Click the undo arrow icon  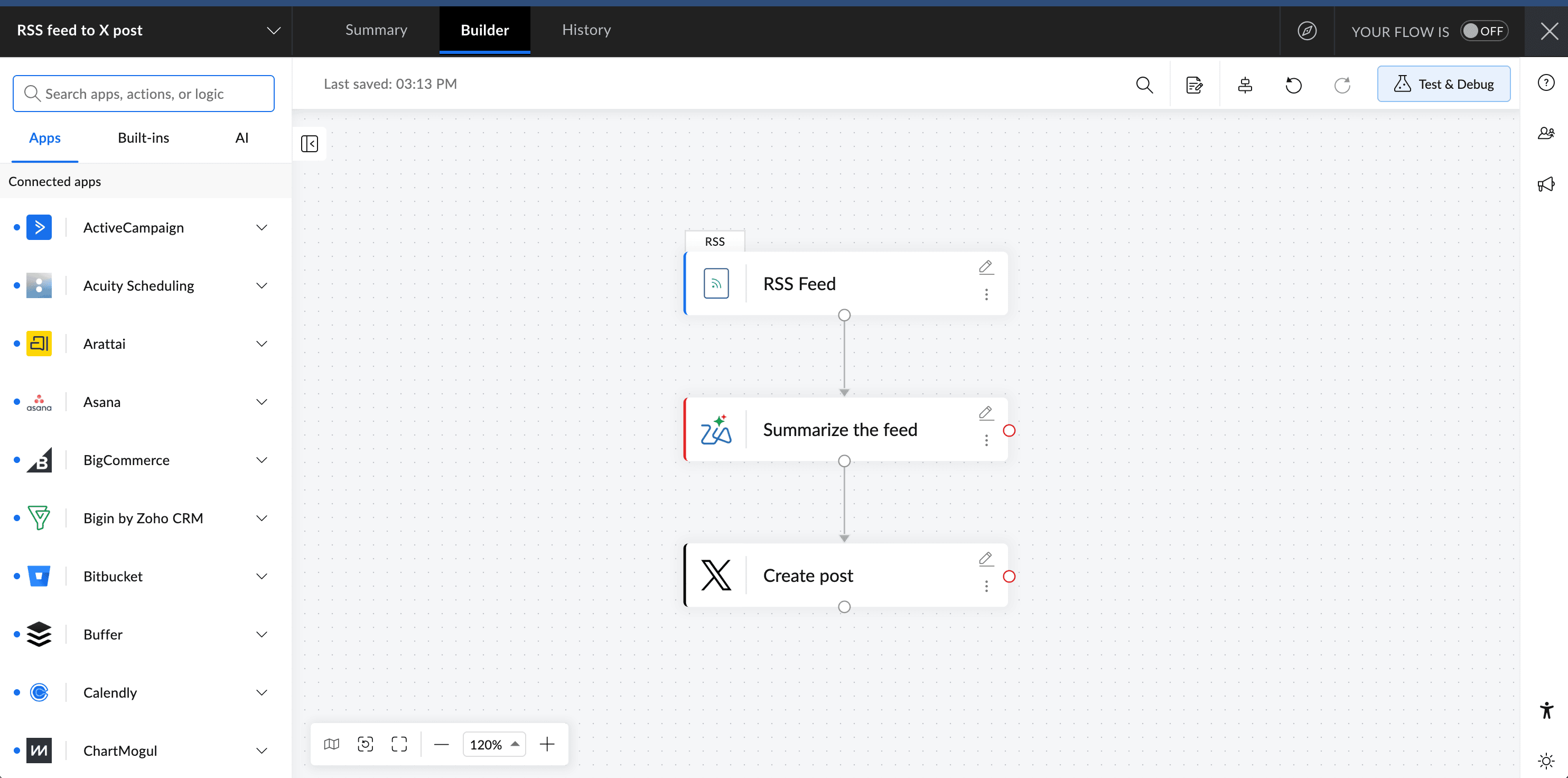coord(1293,85)
